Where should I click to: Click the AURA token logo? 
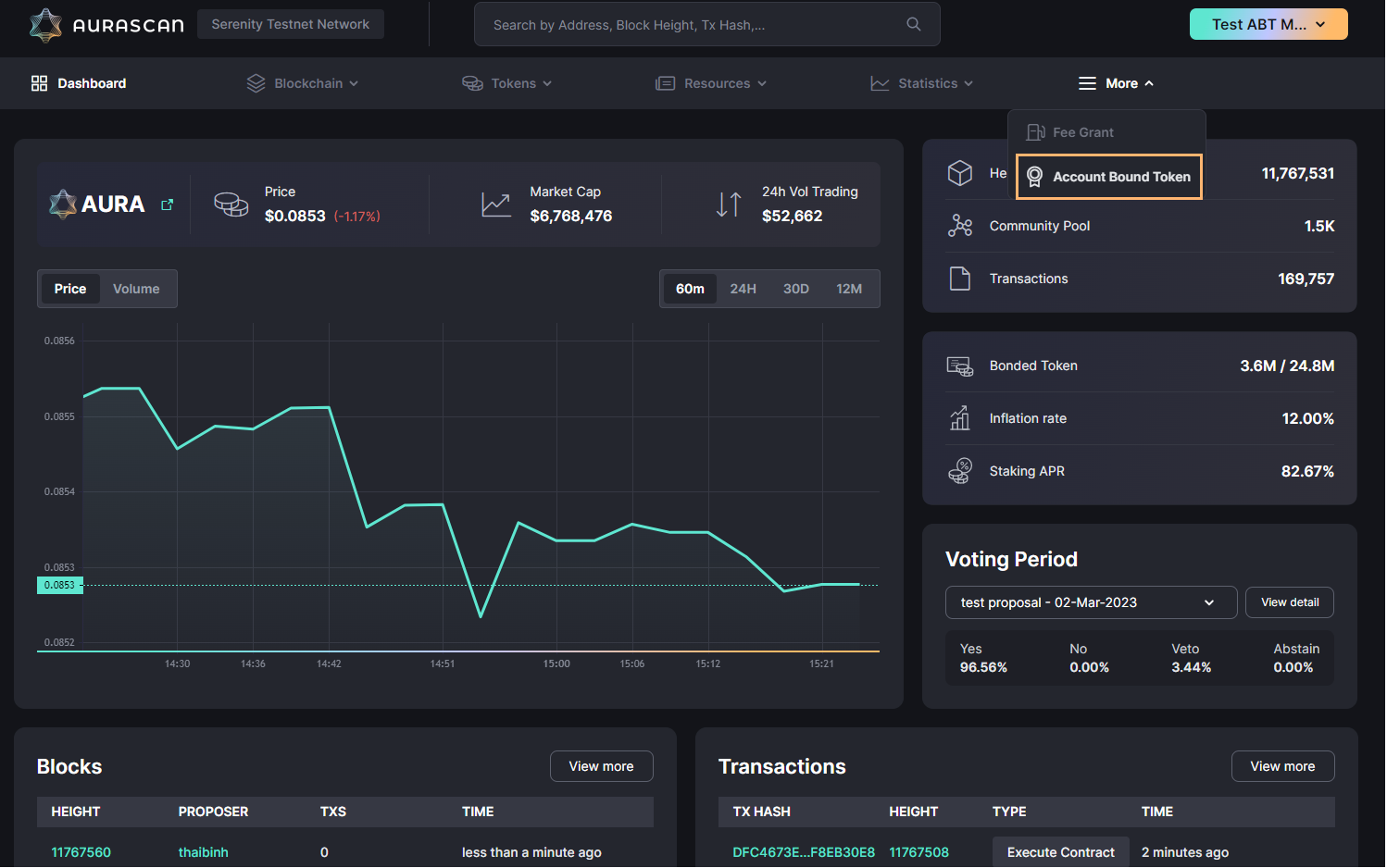point(63,205)
